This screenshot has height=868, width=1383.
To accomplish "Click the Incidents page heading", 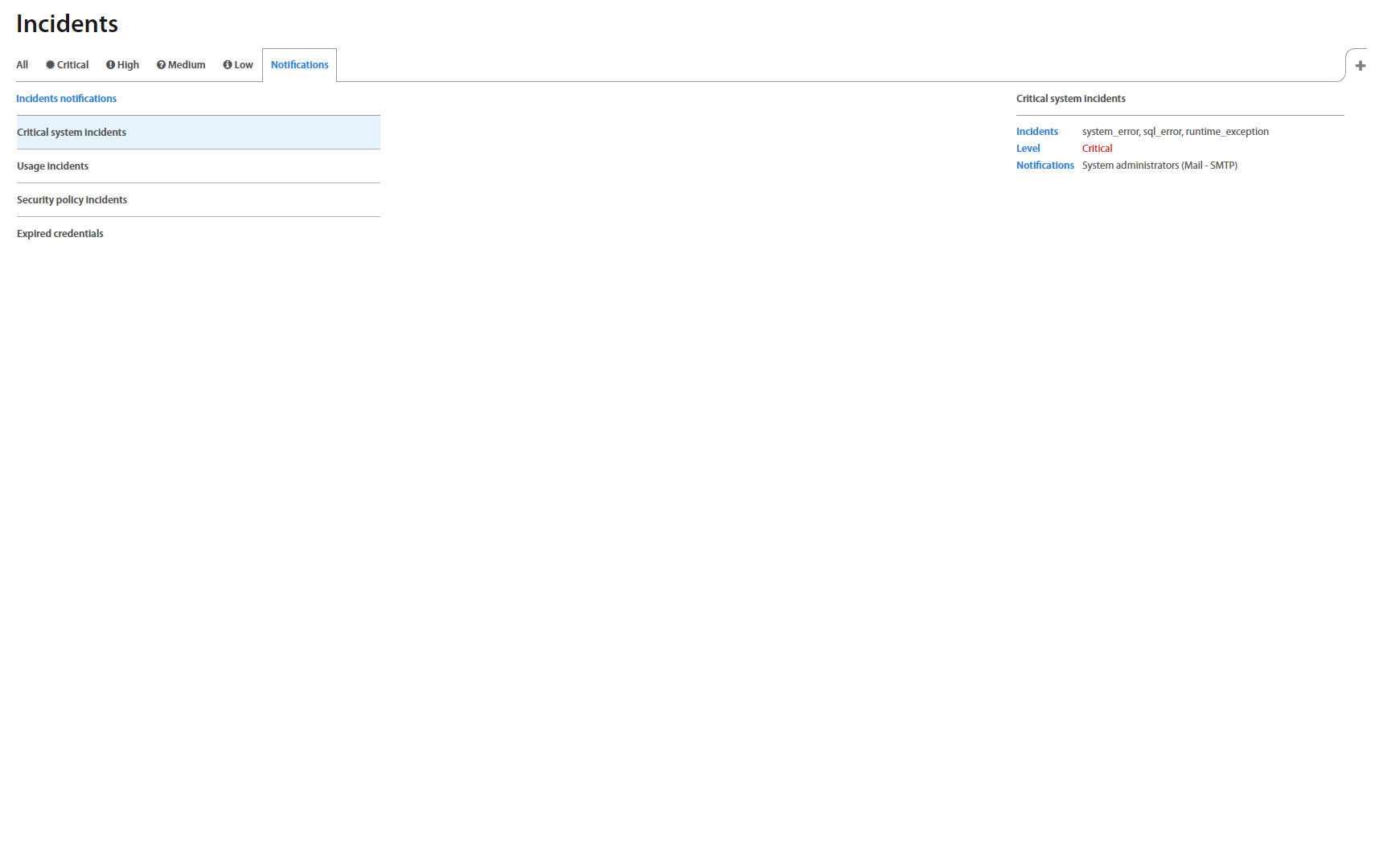I will [x=67, y=24].
